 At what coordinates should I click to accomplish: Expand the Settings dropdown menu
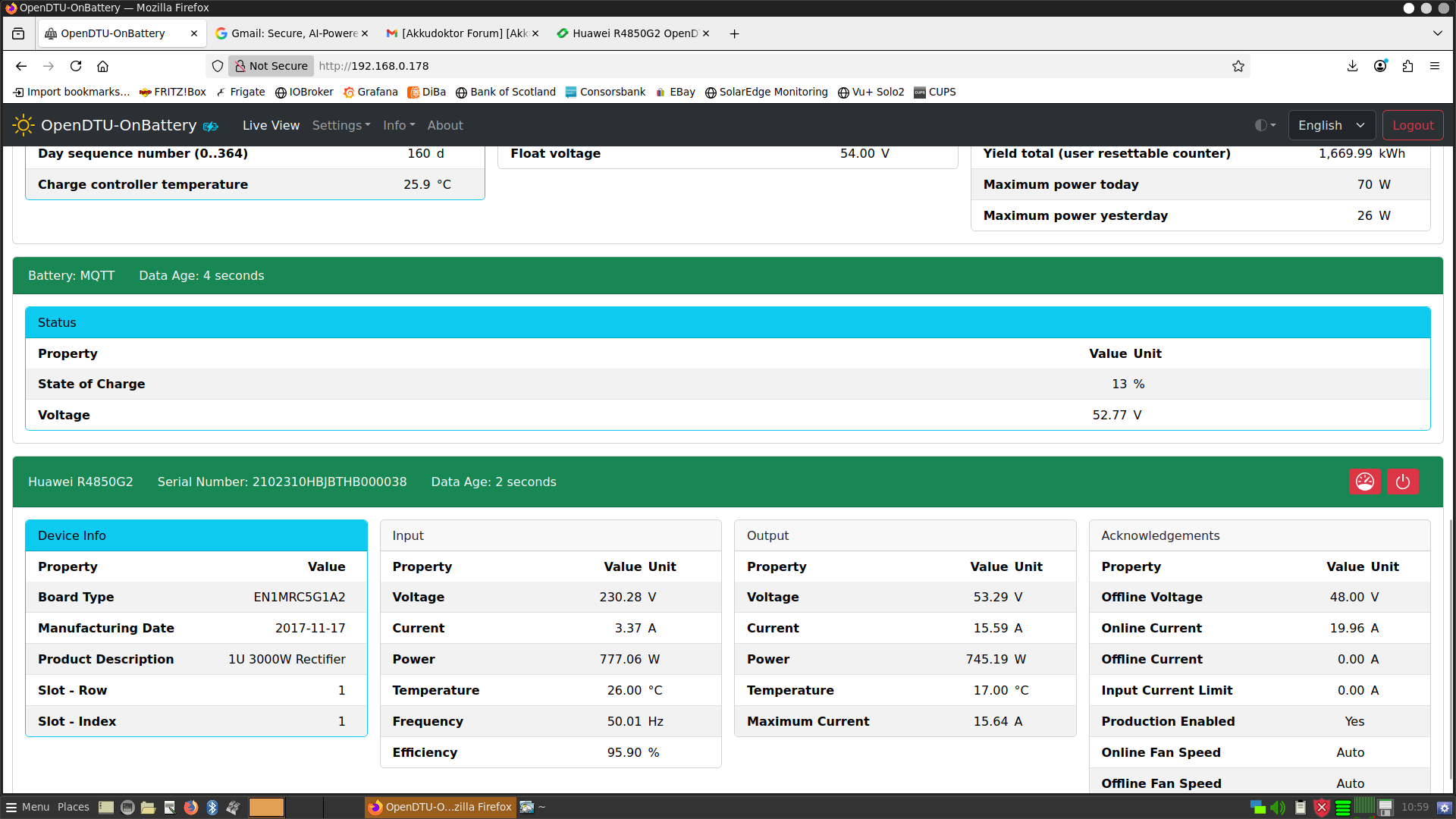[340, 125]
